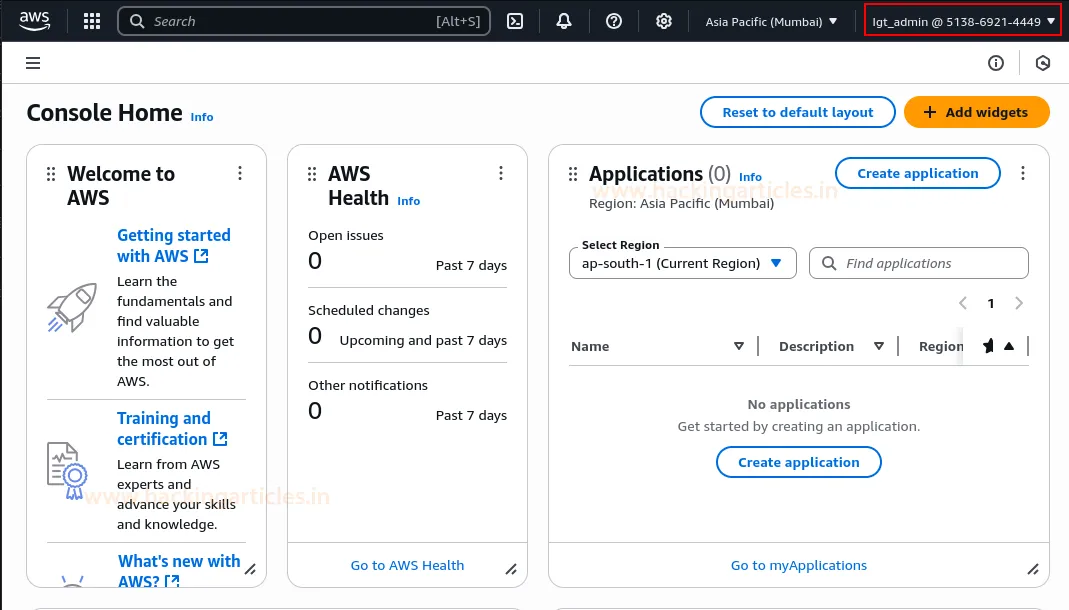Open the info panel circle icon
The height and width of the screenshot is (610, 1069).
(x=995, y=63)
